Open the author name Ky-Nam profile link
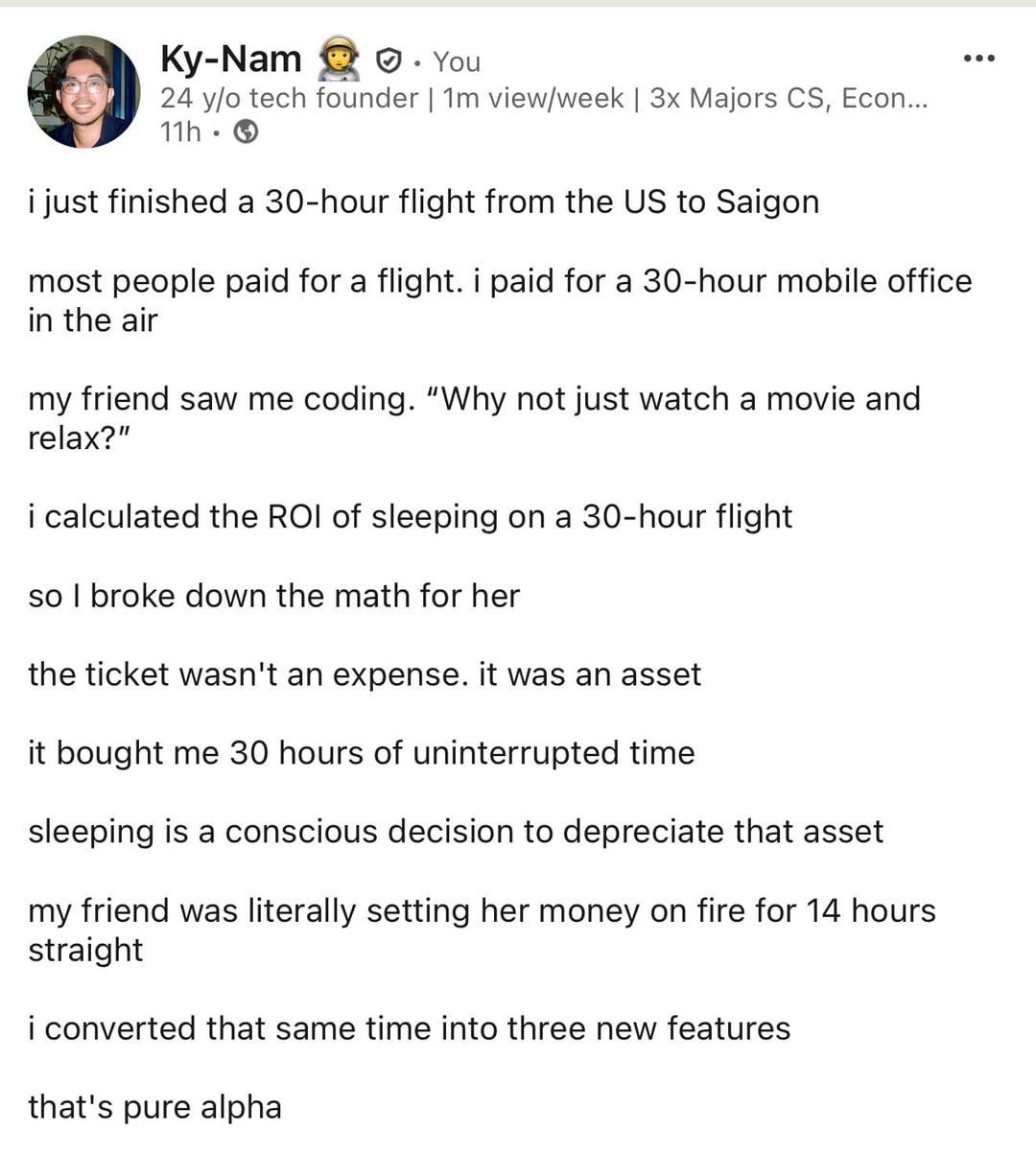The height and width of the screenshot is (1155, 1036). pos(231,59)
